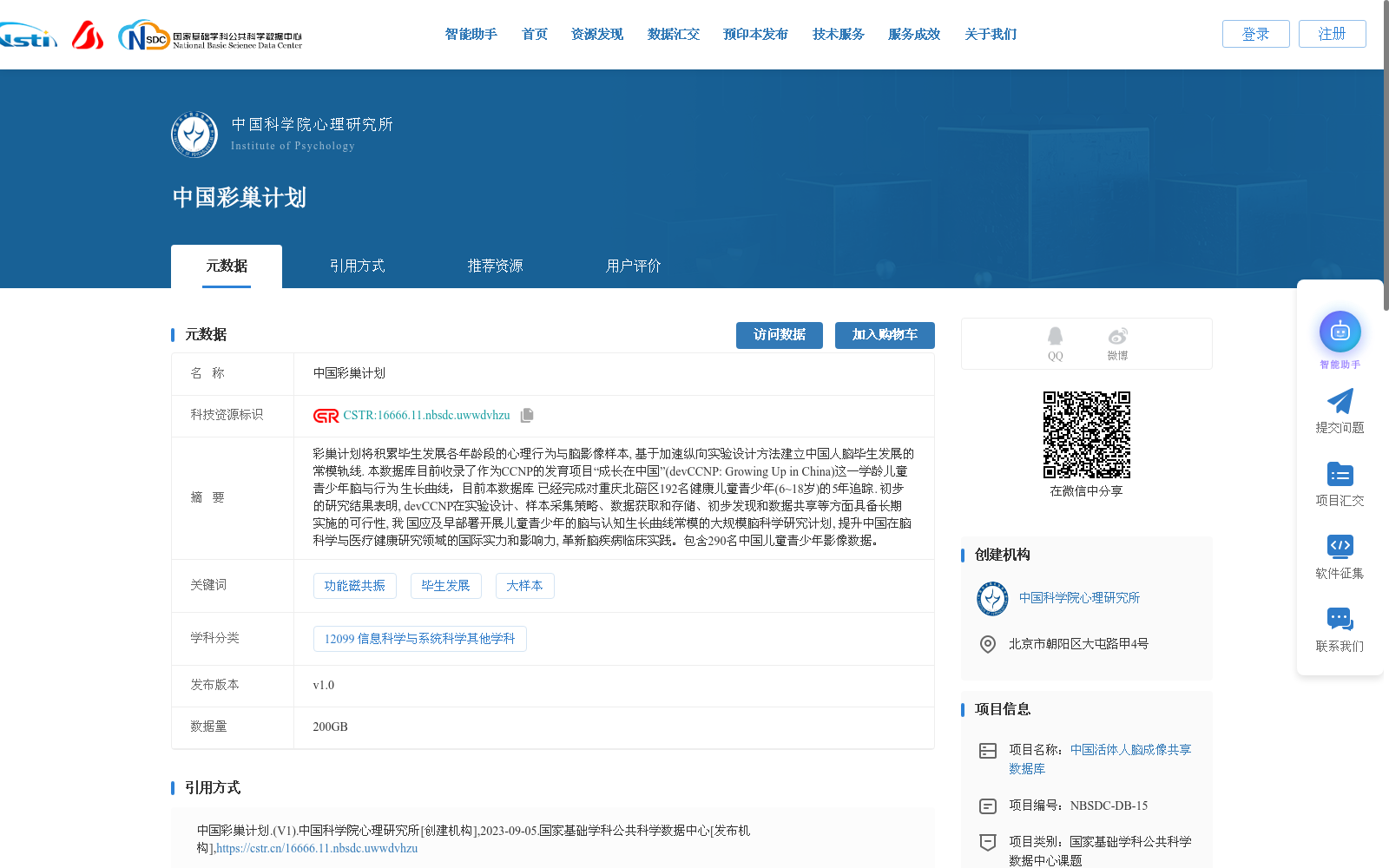Click the banner title 中国彩巢计划

click(240, 198)
